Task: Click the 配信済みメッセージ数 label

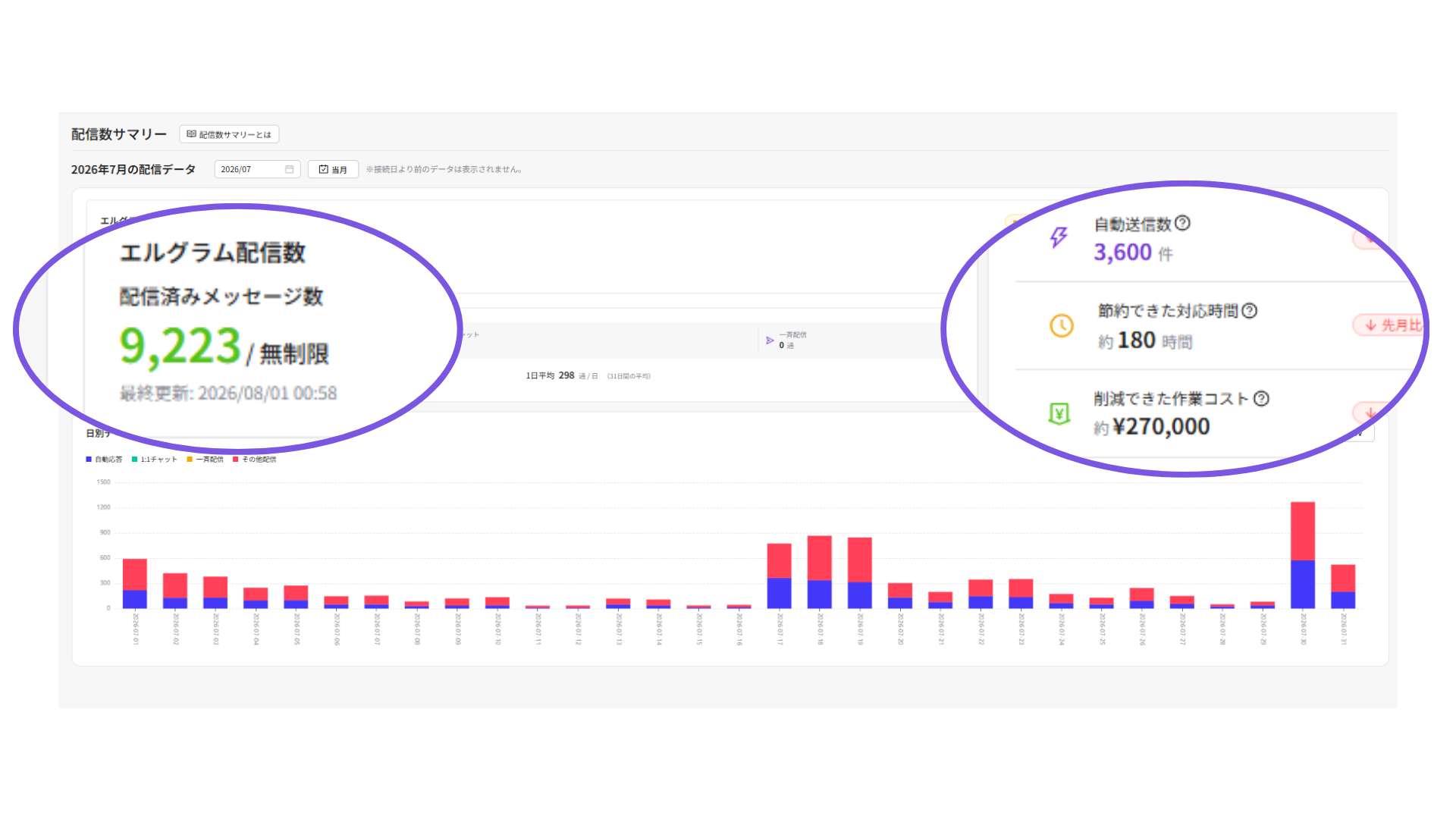Action: click(221, 297)
